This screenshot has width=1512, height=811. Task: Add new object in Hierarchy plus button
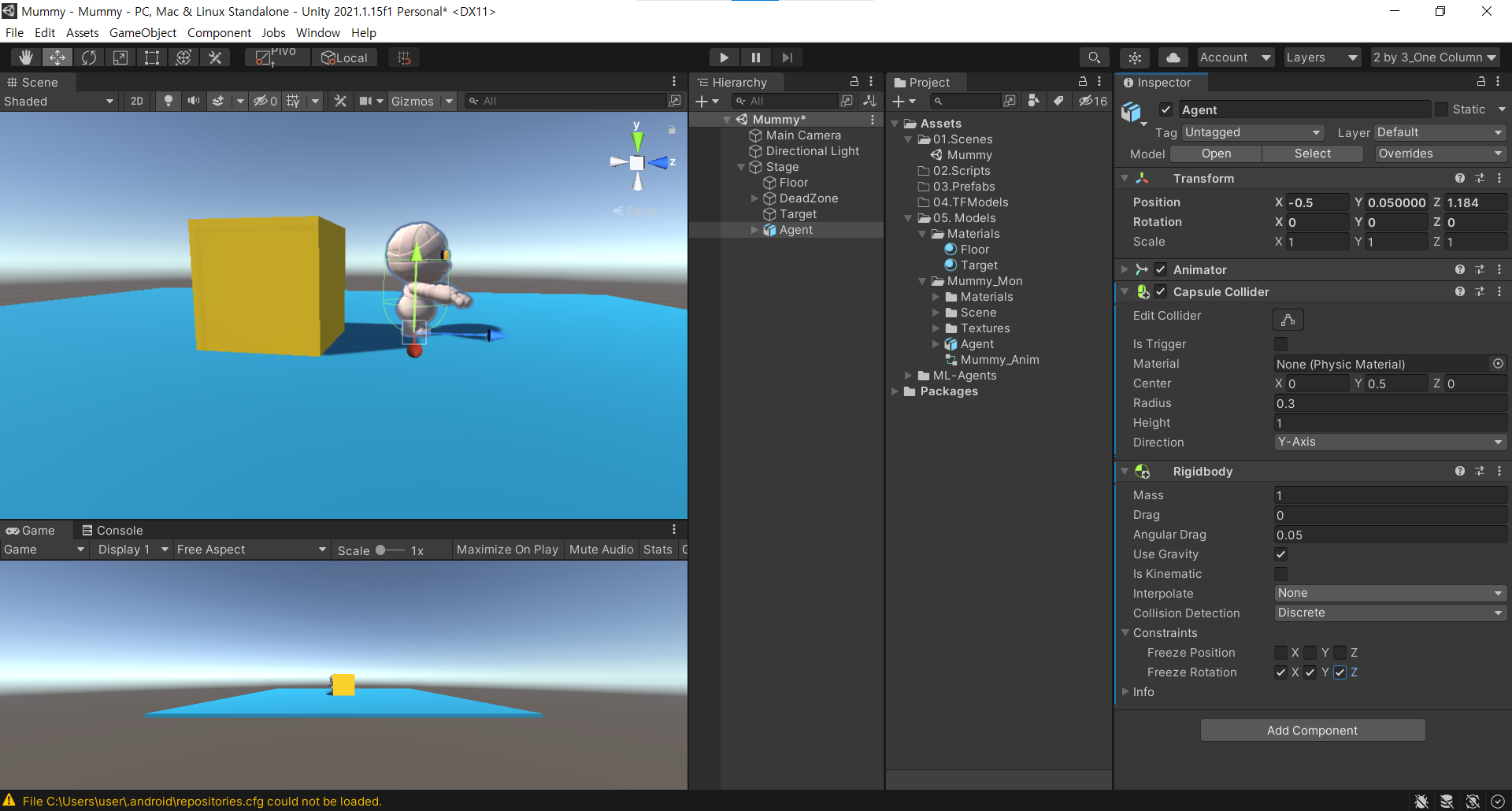pos(707,101)
